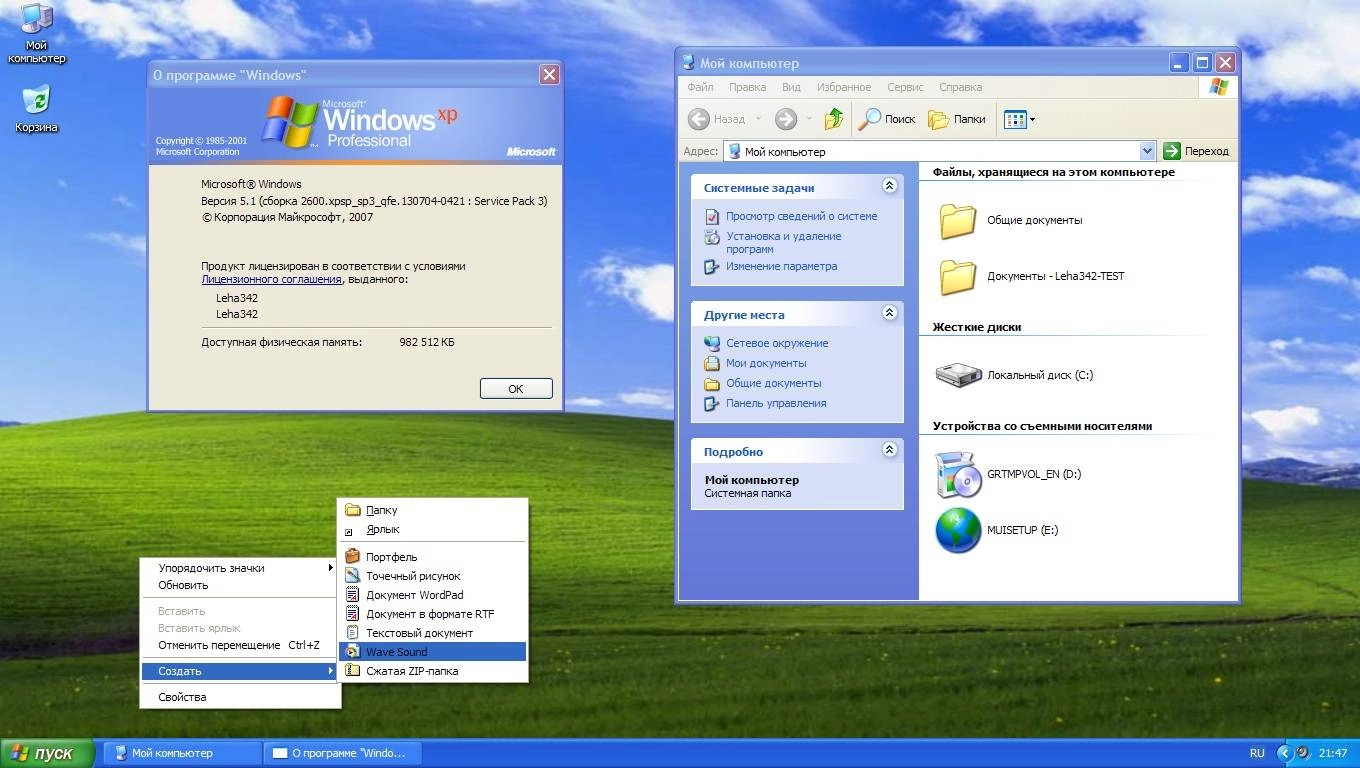This screenshot has width=1360, height=768.
Task: Click the 21:47 taskbar clock
Action: (1333, 753)
